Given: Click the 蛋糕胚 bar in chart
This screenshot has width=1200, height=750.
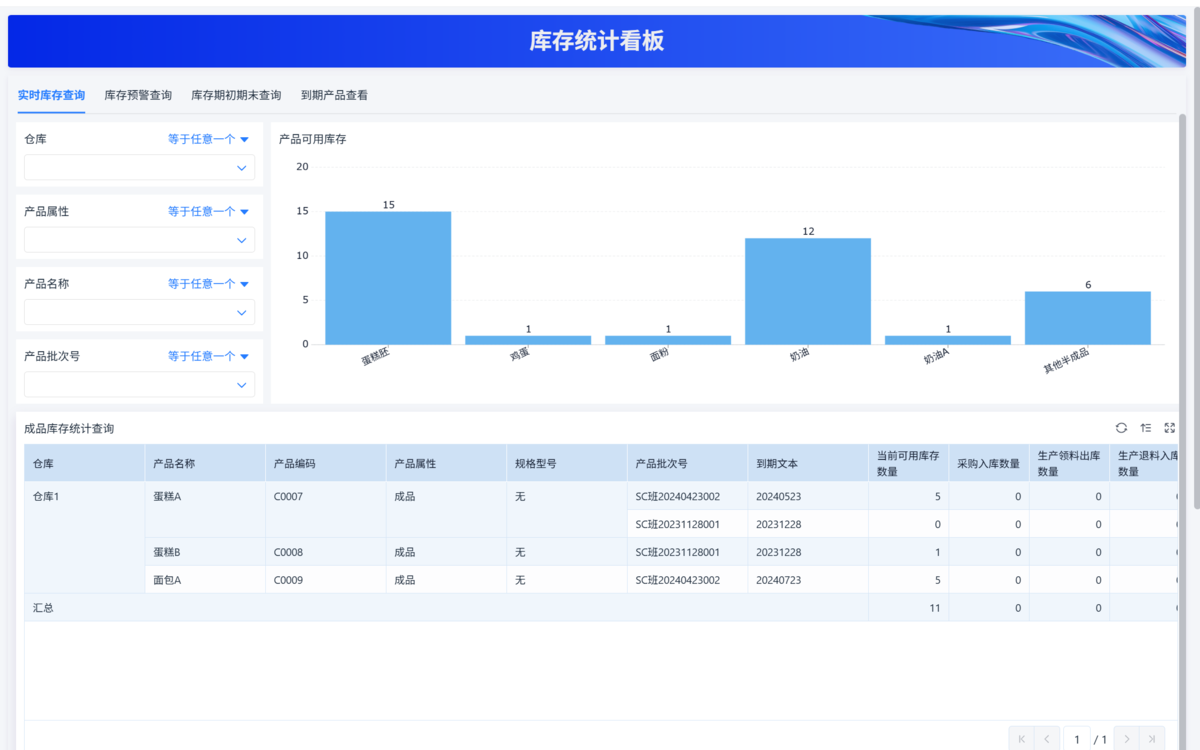Looking at the screenshot, I should 388,278.
